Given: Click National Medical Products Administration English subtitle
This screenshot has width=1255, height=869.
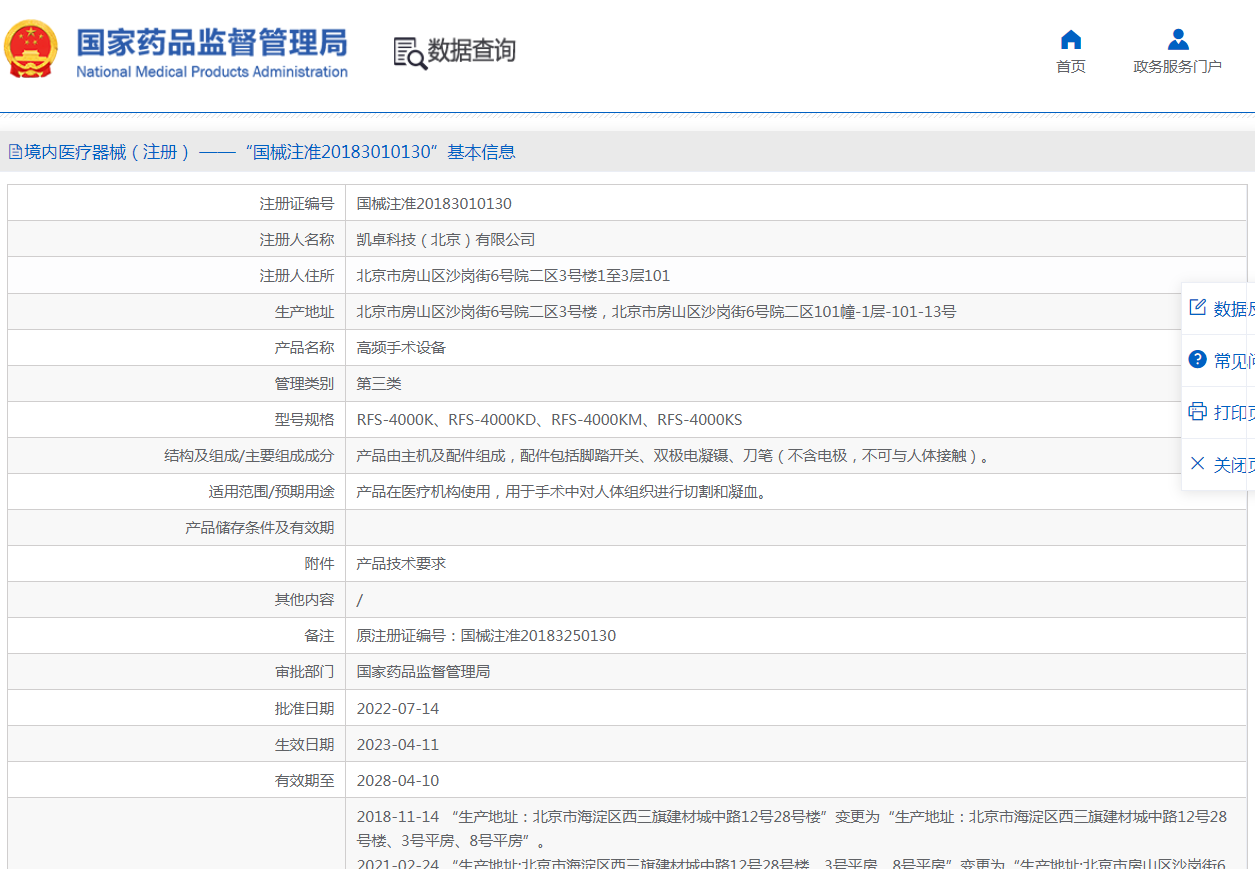Looking at the screenshot, I should 212,72.
